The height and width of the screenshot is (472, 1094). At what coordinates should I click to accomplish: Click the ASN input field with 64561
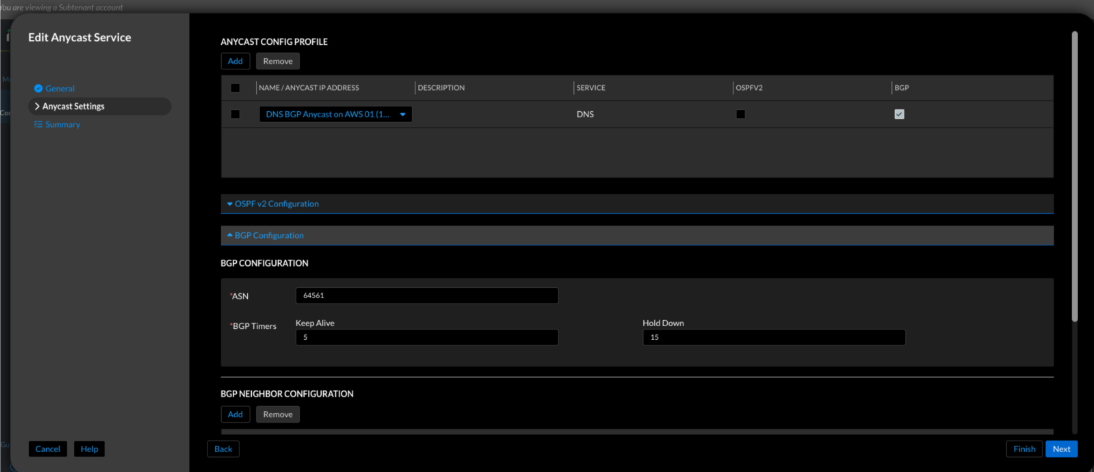[x=427, y=296]
